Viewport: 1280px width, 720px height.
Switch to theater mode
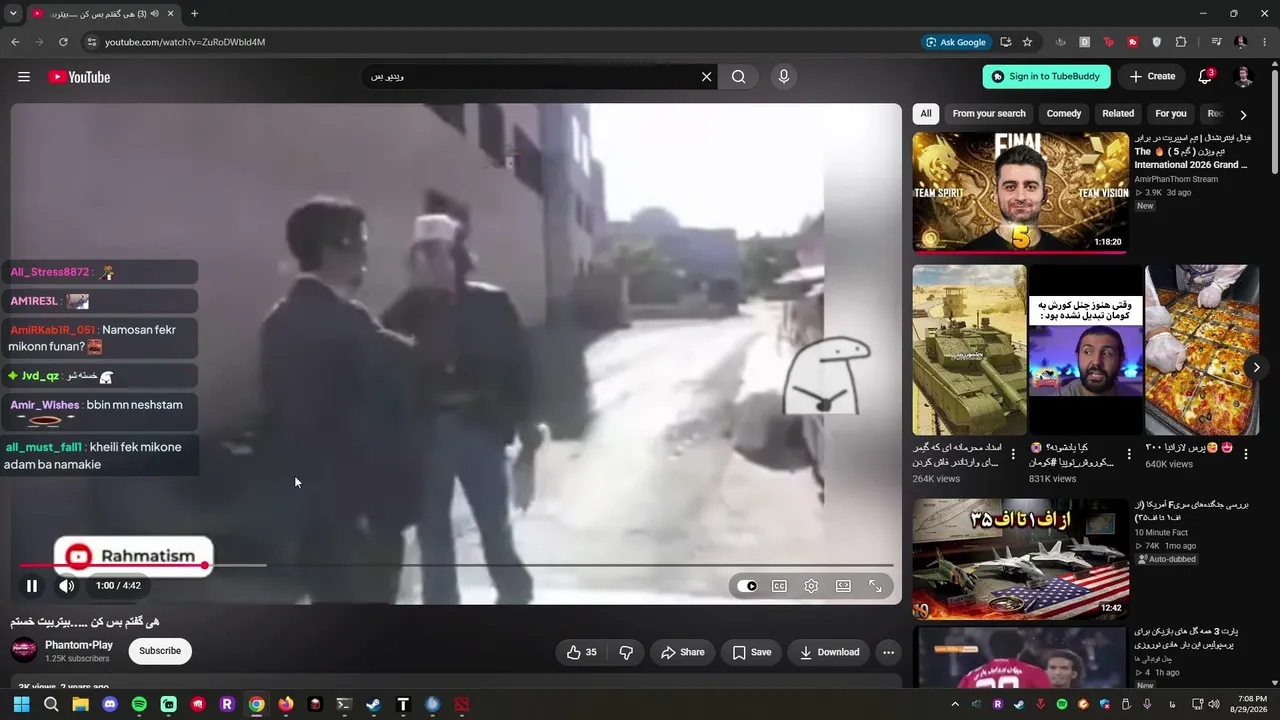pyautogui.click(x=843, y=586)
